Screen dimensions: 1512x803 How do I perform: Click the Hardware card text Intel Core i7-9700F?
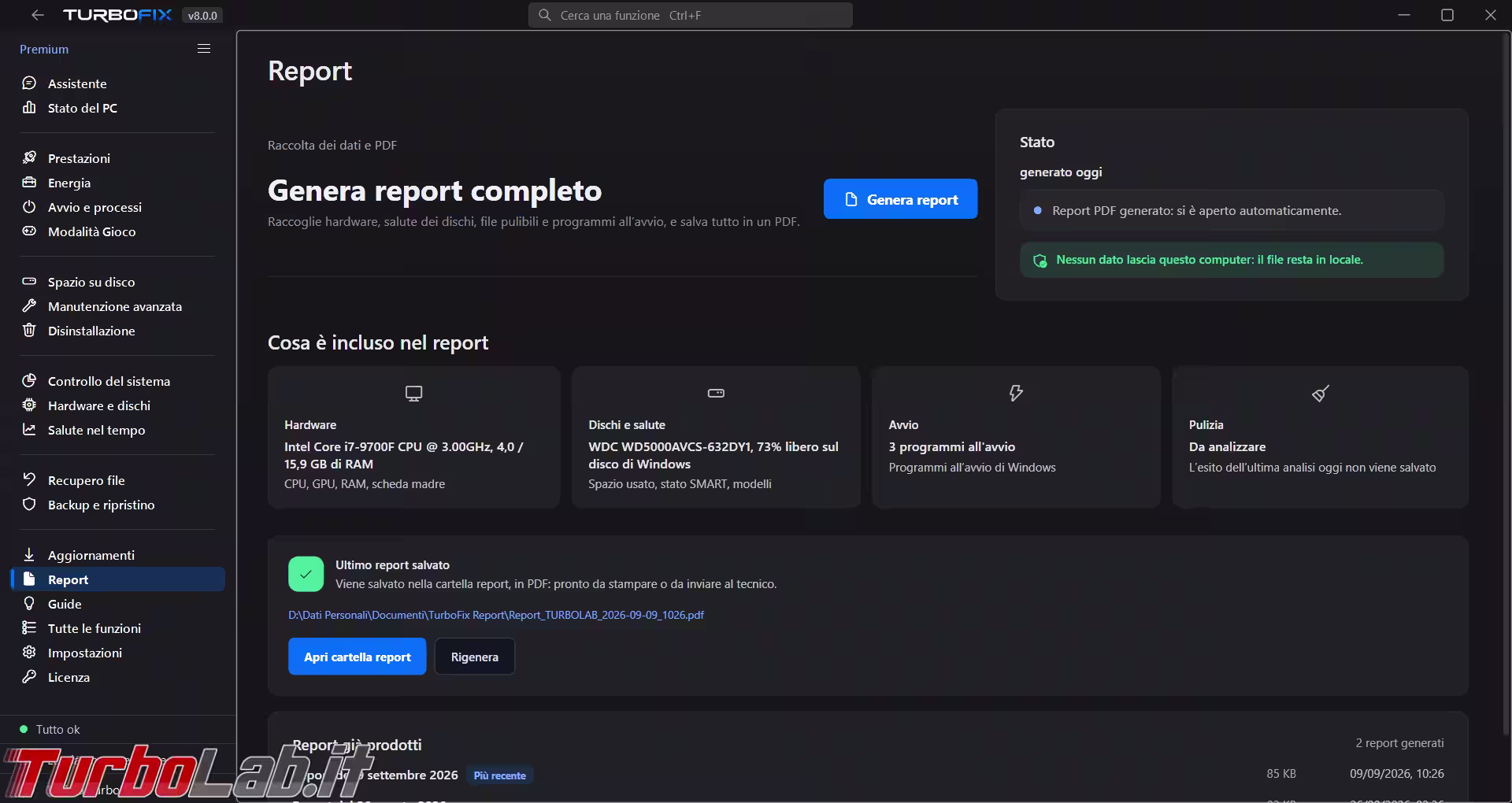point(404,455)
